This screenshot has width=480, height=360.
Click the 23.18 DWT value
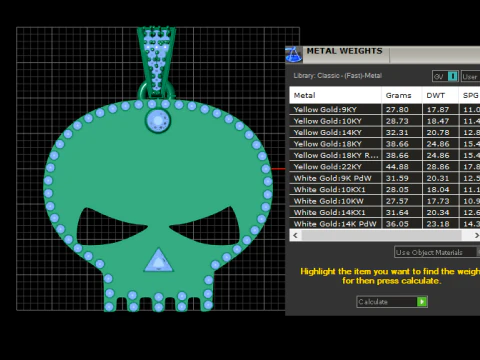(x=438, y=224)
